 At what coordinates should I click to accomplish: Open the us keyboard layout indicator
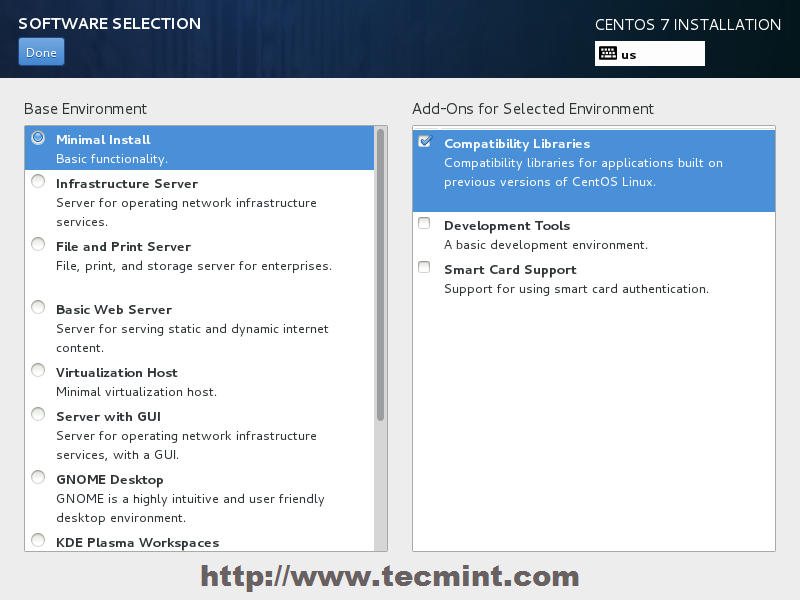649,54
